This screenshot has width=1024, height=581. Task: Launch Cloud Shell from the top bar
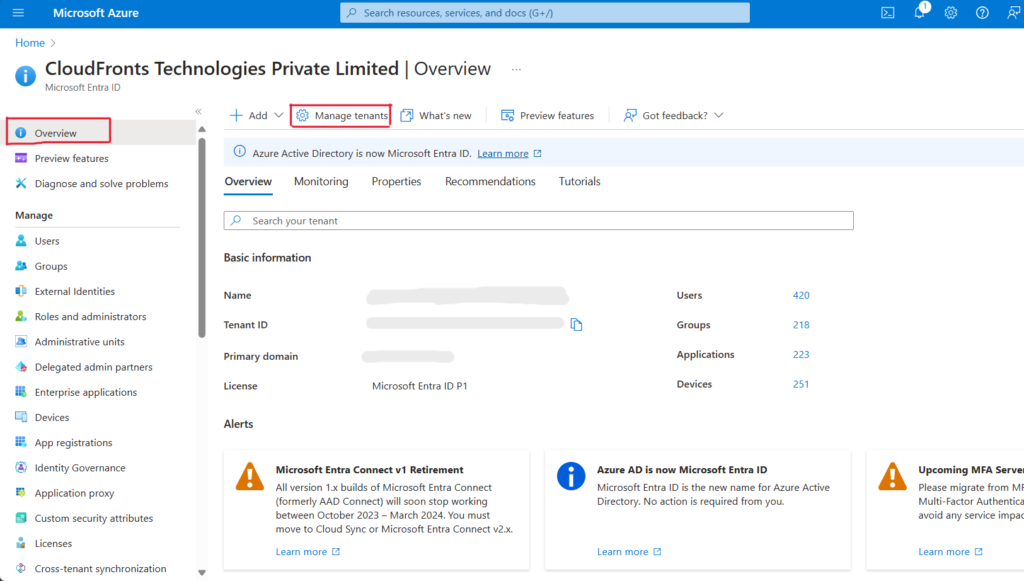[888, 12]
